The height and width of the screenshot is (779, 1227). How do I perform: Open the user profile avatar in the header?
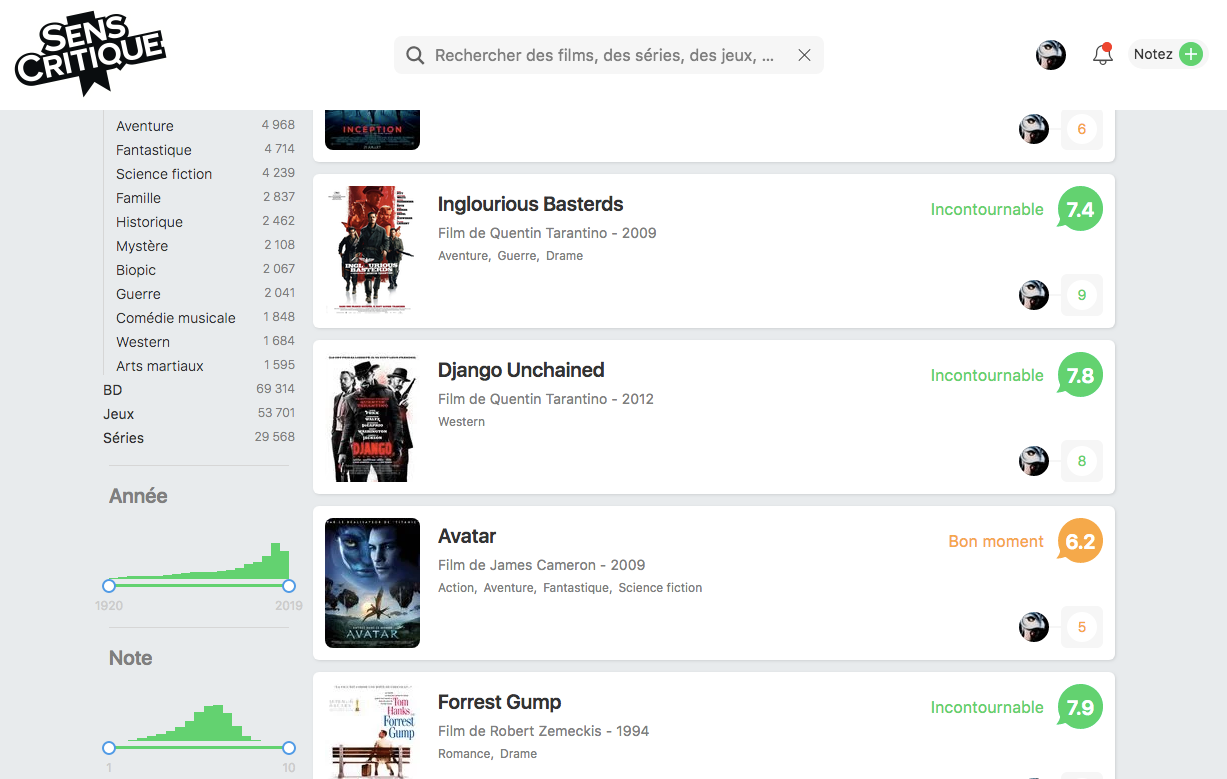click(1050, 55)
